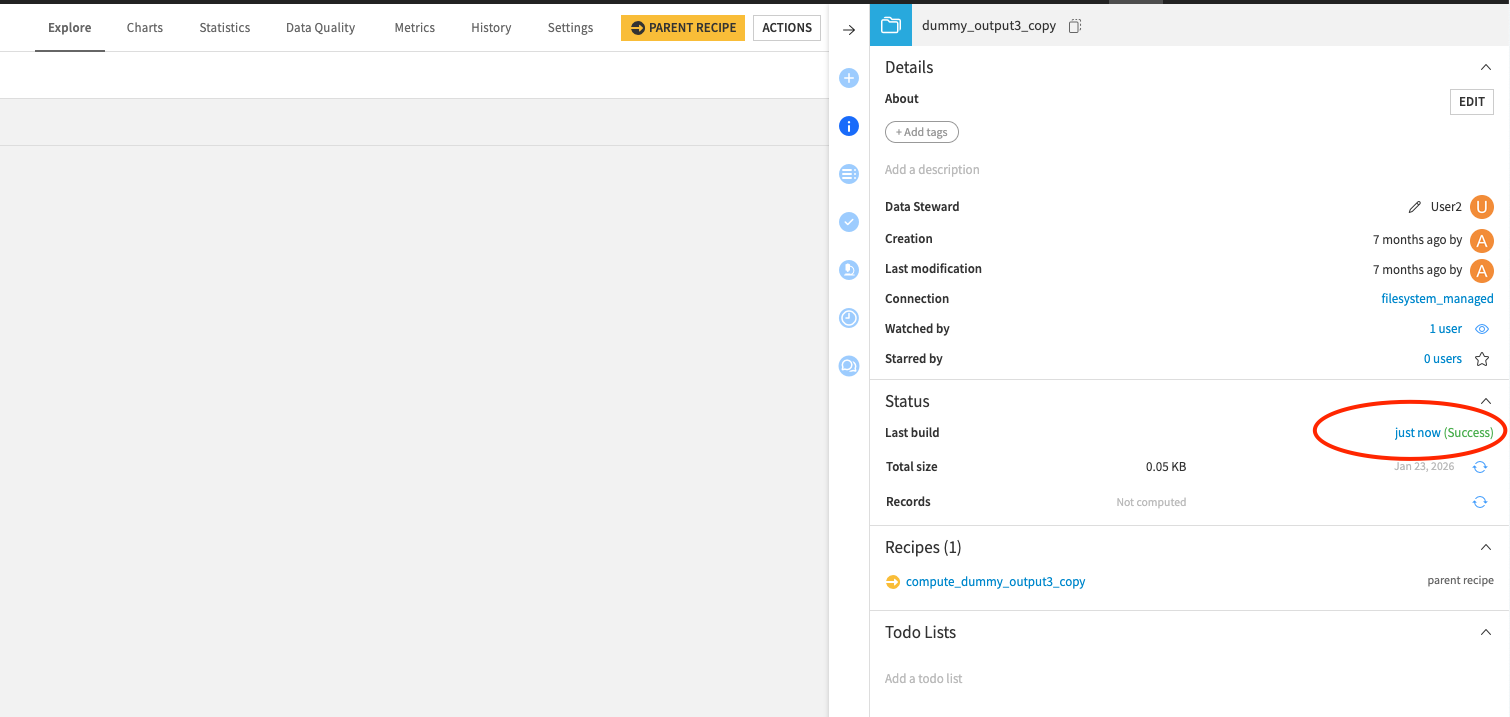Viewport: 1510px width, 717px height.
Task: Open the 1 user watchers link
Action: tap(1445, 329)
